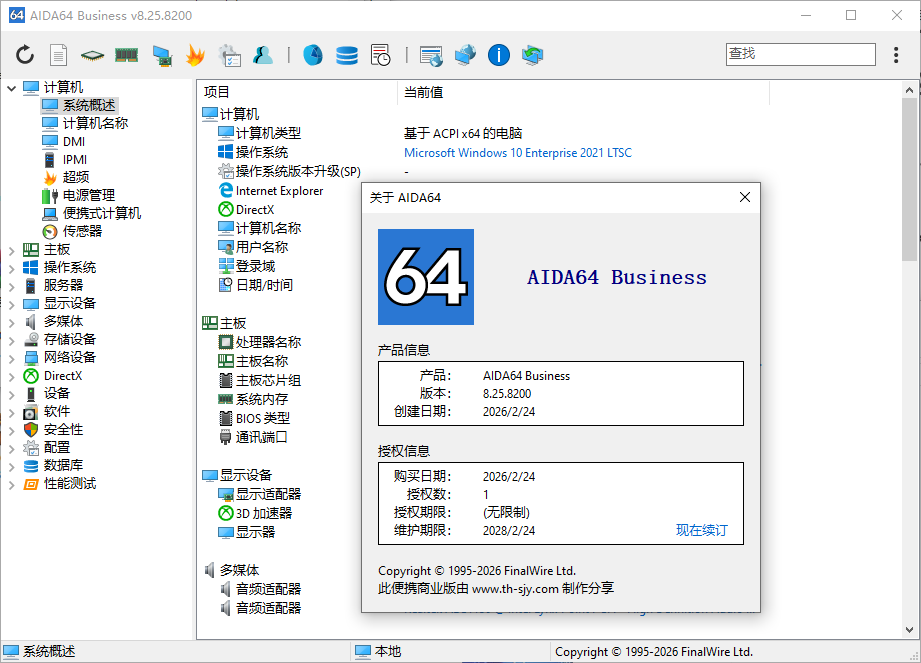Image resolution: width=921 pixels, height=663 pixels.
Task: Select 电源管理 in the sidebar tree
Action: (x=88, y=195)
